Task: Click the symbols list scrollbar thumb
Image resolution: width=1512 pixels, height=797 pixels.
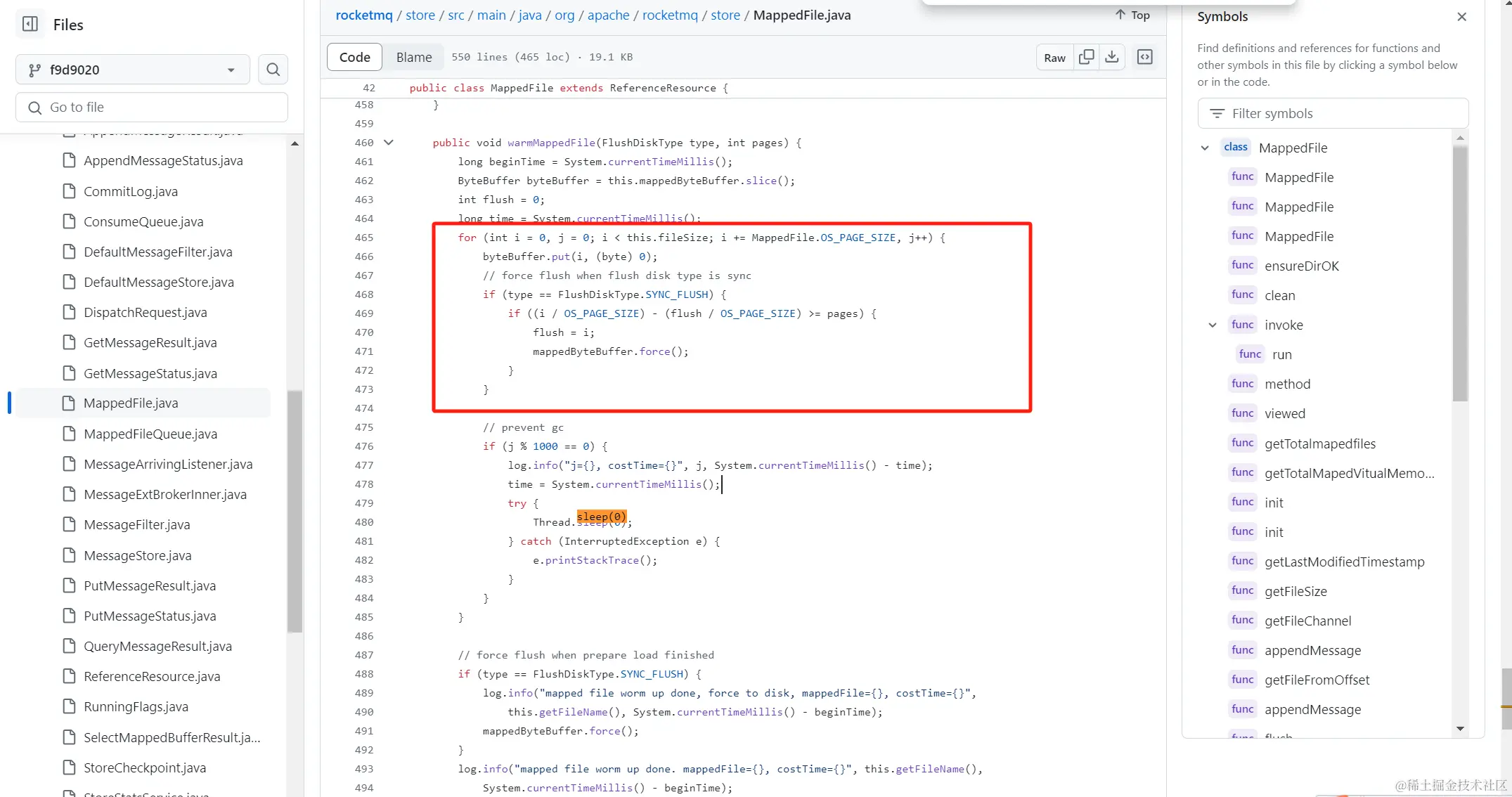Action: click(1460, 273)
